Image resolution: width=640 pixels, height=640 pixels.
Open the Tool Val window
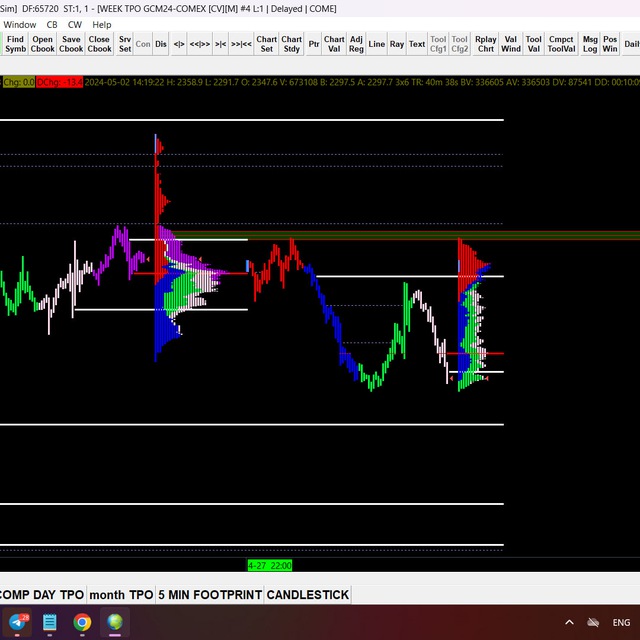coord(533,44)
